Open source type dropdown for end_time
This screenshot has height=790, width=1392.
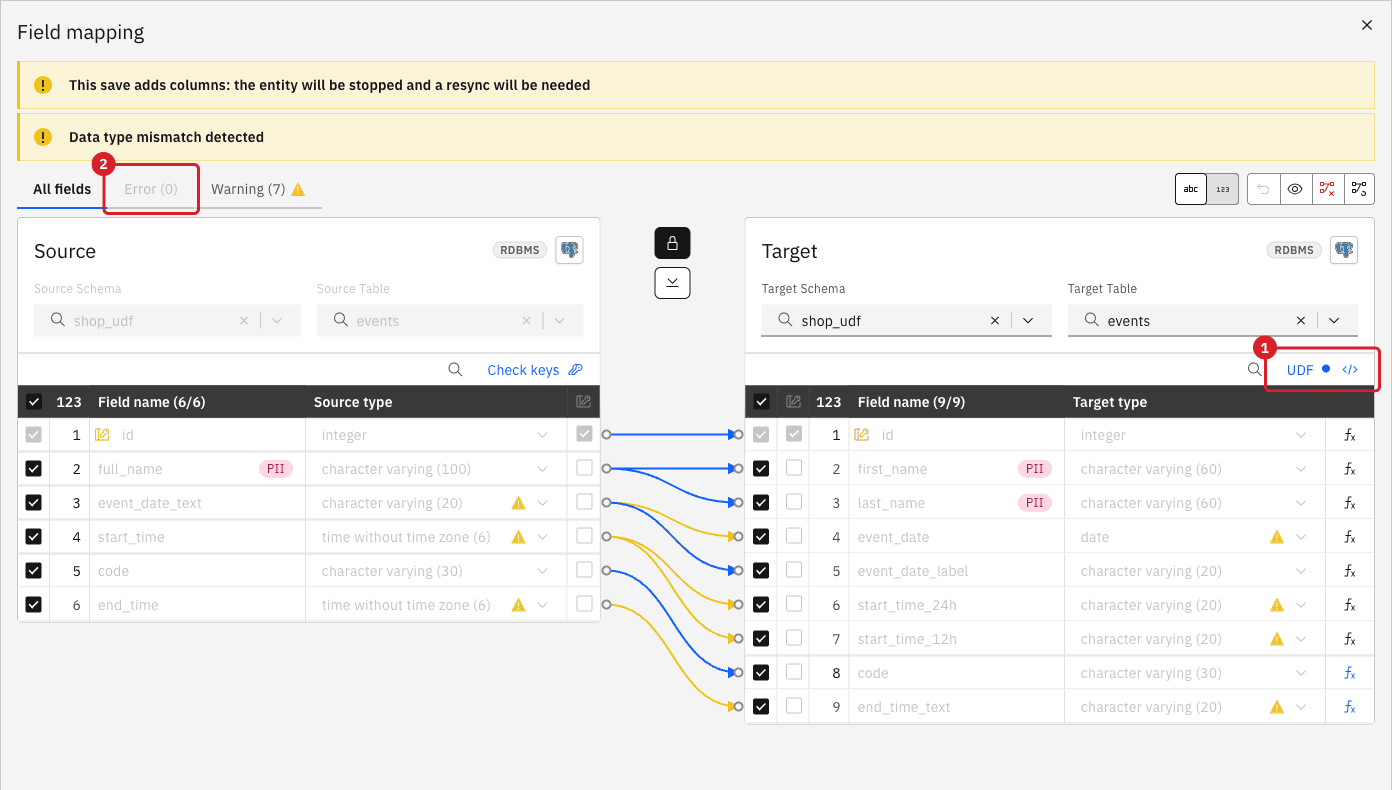click(543, 605)
